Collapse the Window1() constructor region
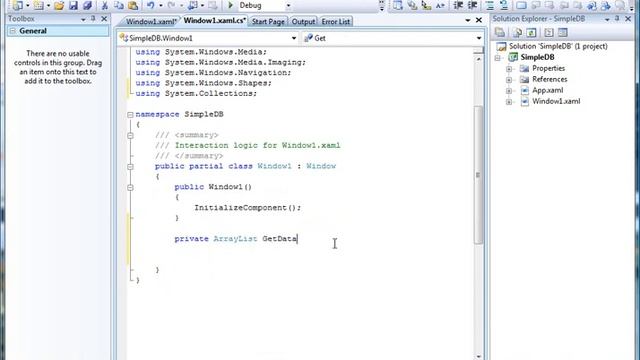The width and height of the screenshot is (640, 360). click(130, 187)
